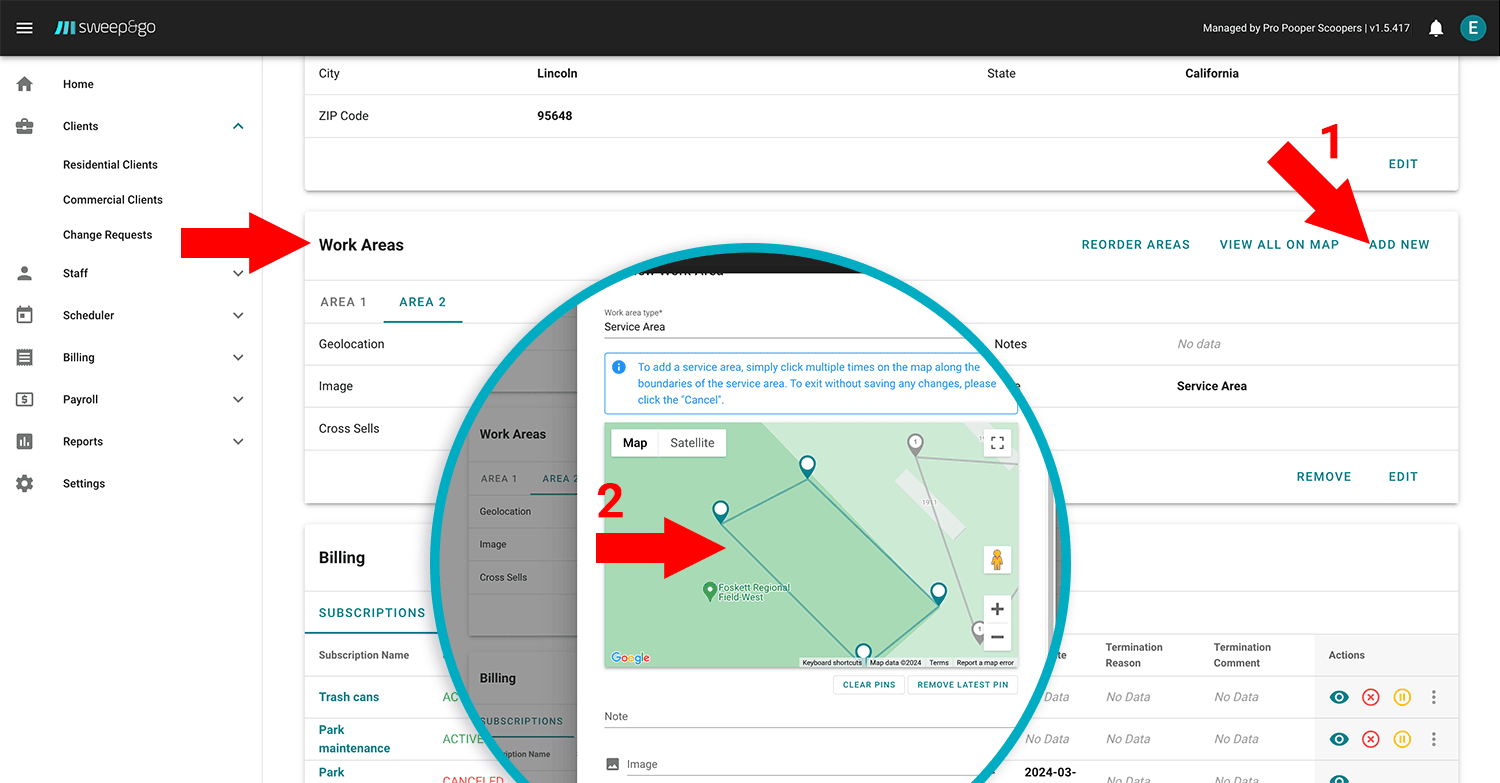Expand the Staff sidebar section

238,273
